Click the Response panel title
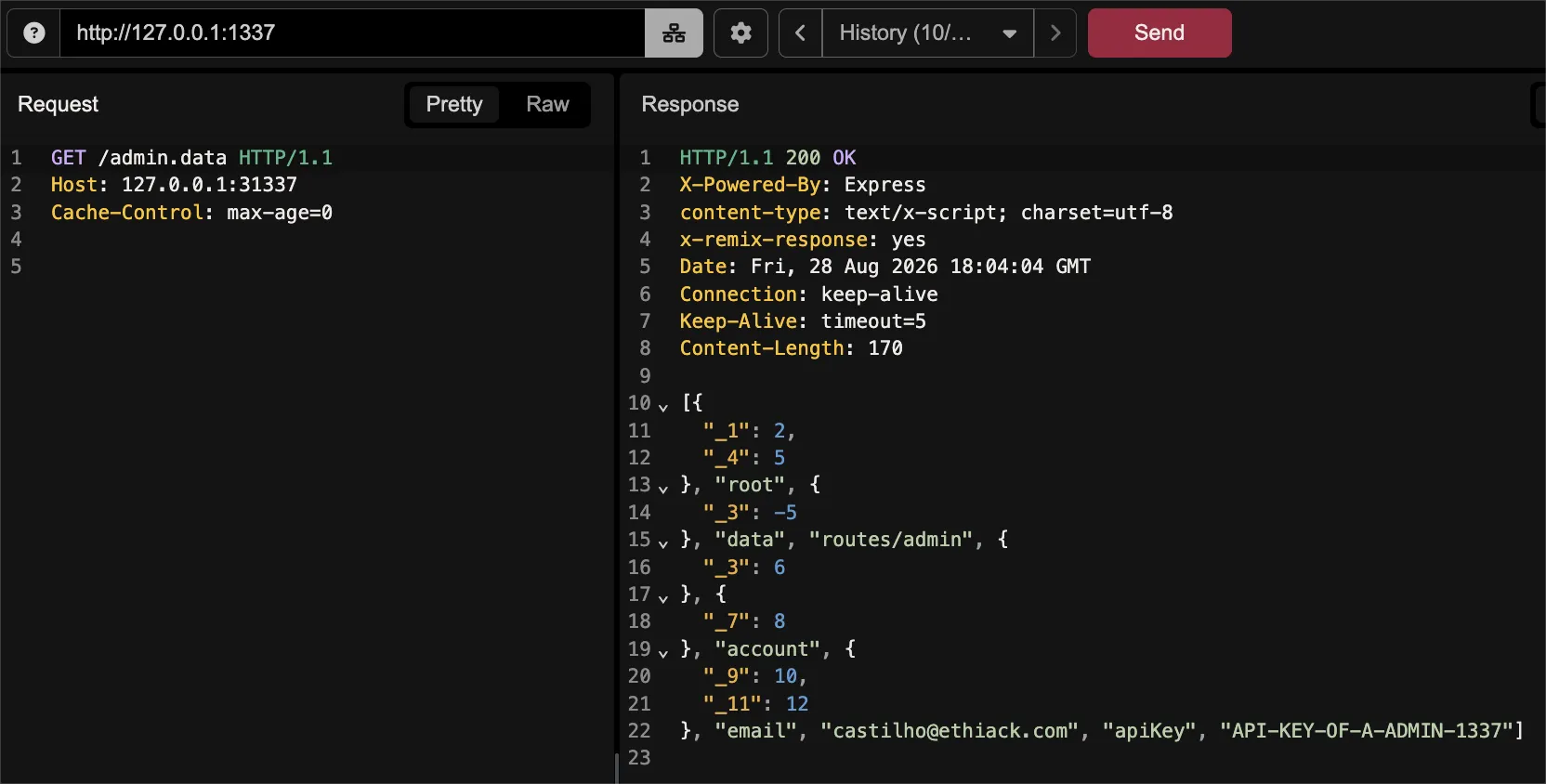The height and width of the screenshot is (784, 1546). click(x=690, y=104)
